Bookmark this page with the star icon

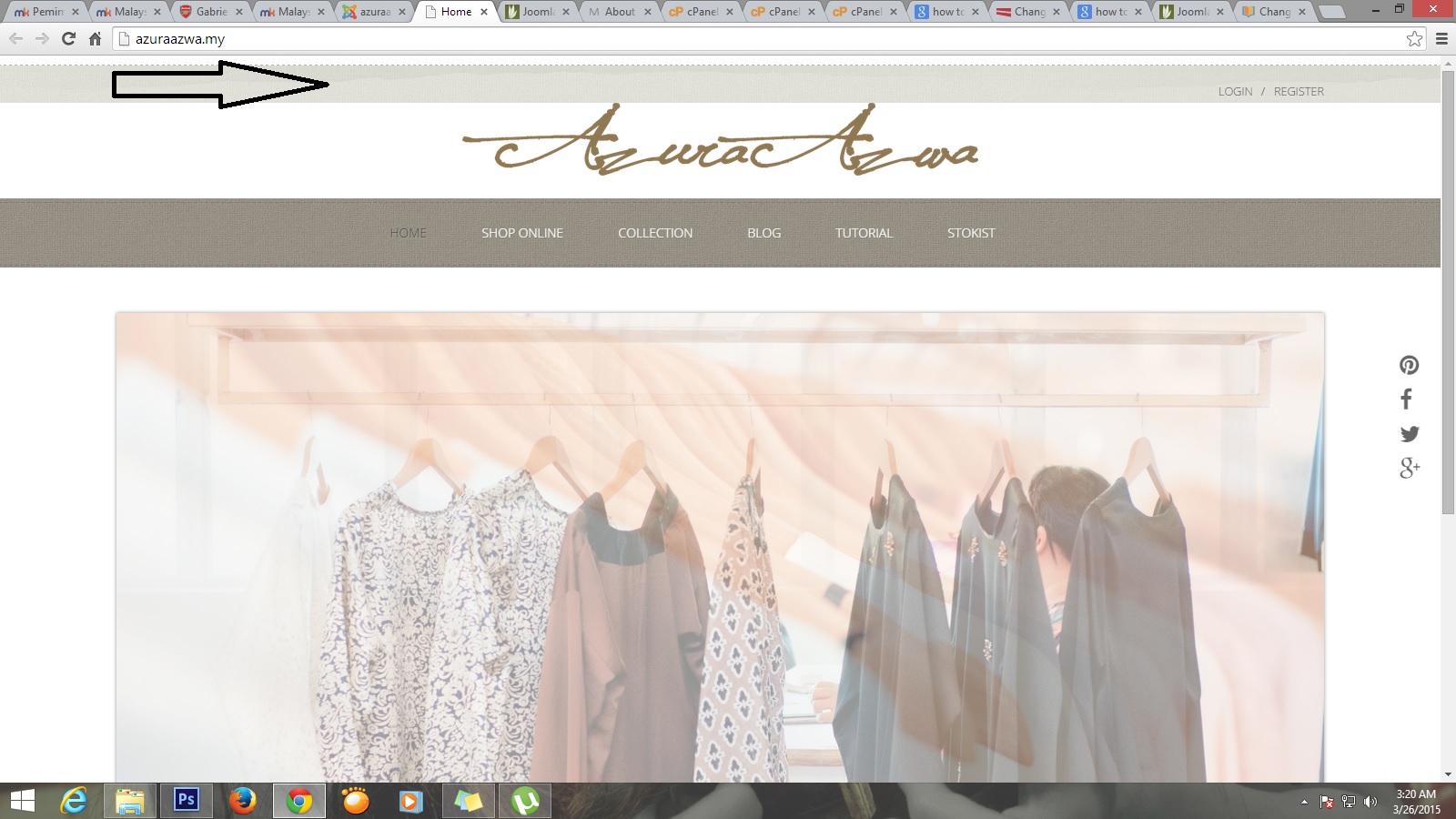coord(1414,38)
